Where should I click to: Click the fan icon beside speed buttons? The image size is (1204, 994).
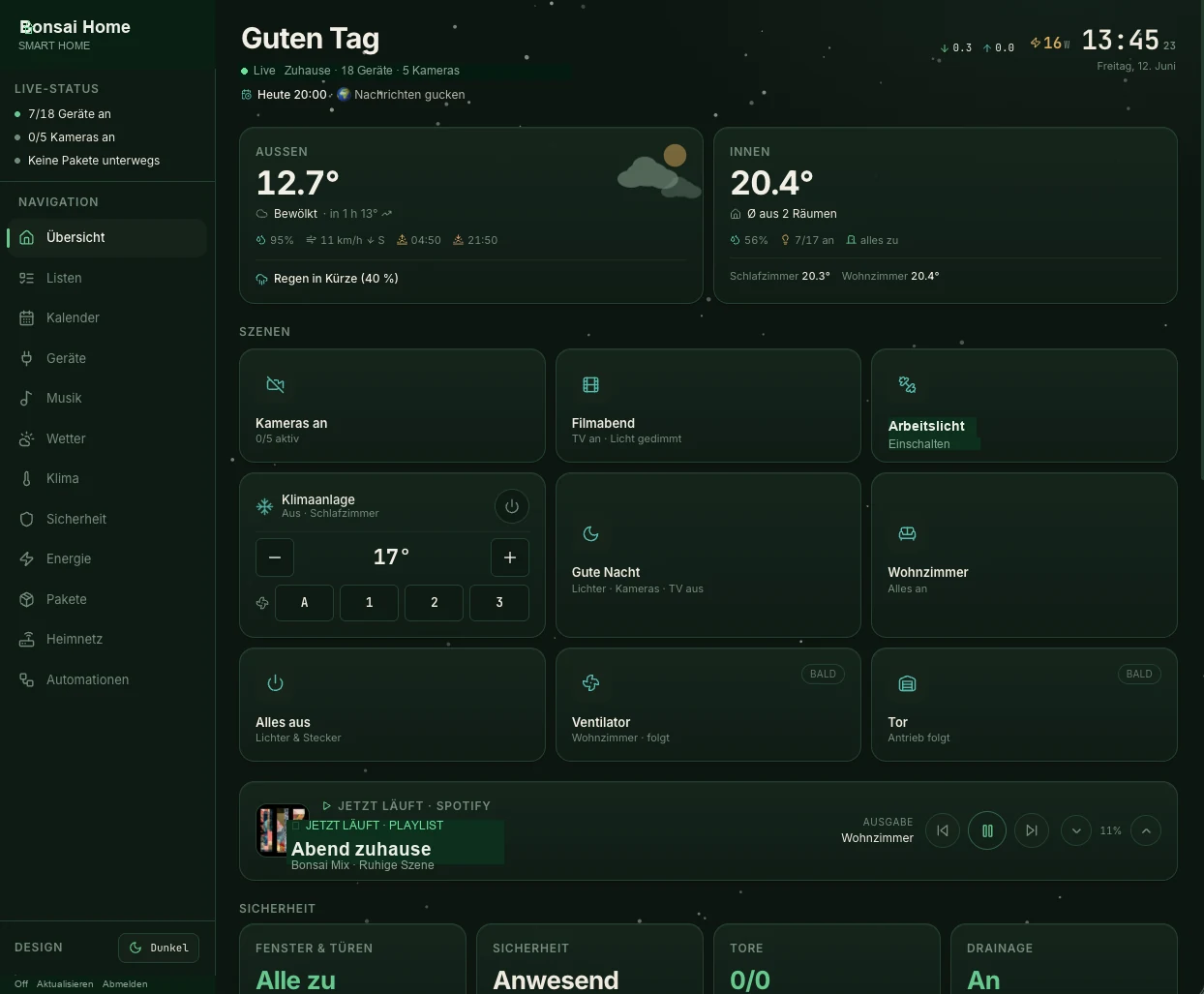click(262, 603)
